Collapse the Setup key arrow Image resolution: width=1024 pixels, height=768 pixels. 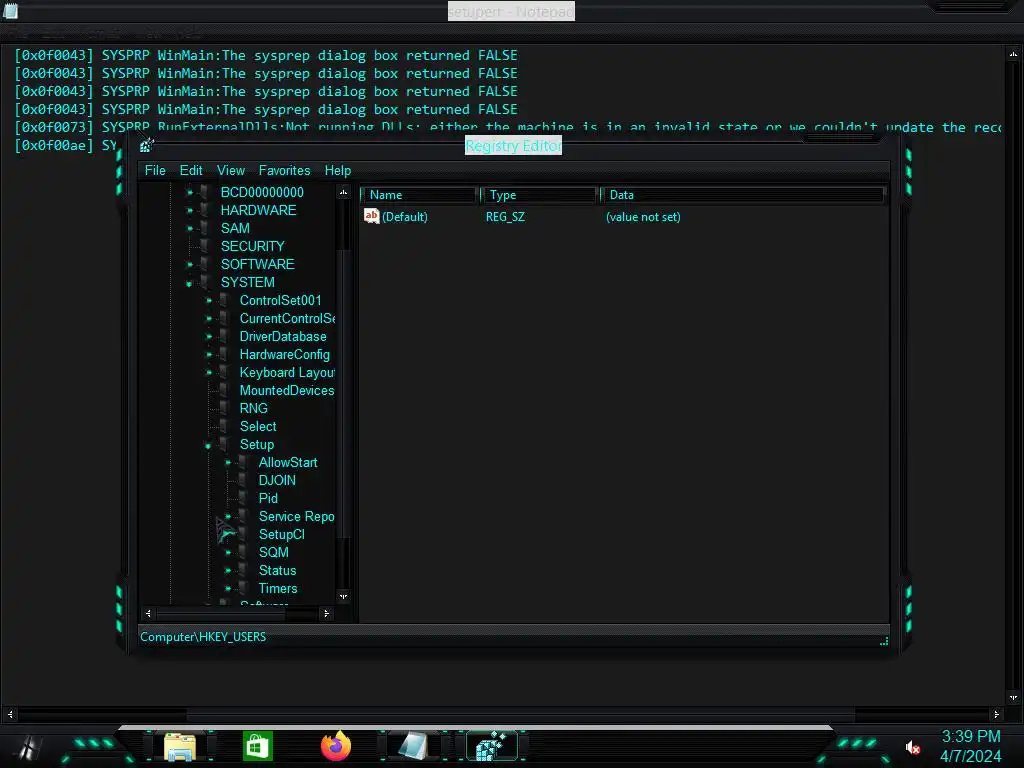point(209,445)
